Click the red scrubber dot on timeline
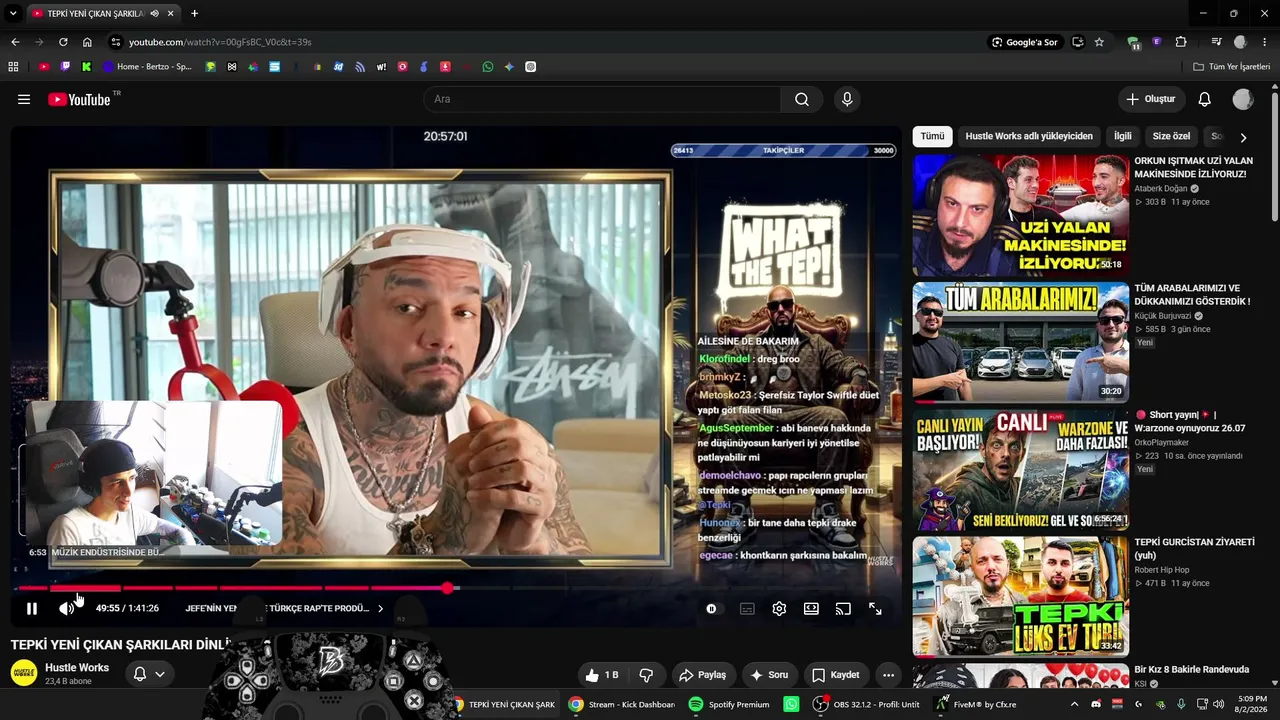Screen dimensions: 1280x720 coord(448,588)
